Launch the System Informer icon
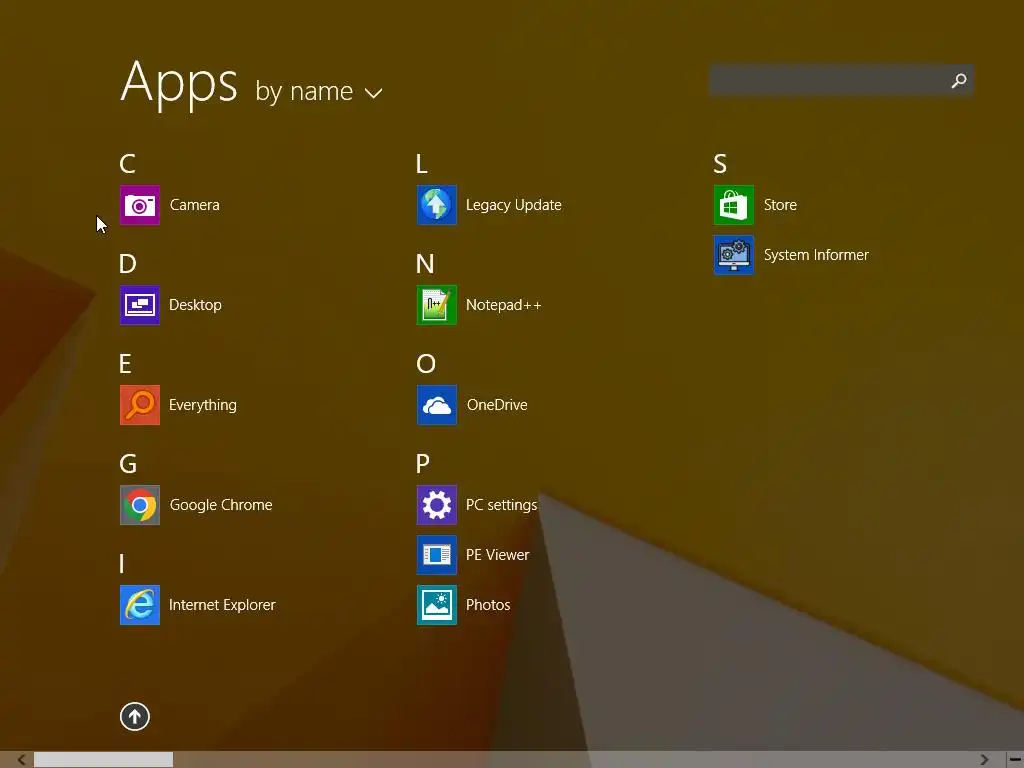The image size is (1024, 768). tap(733, 255)
